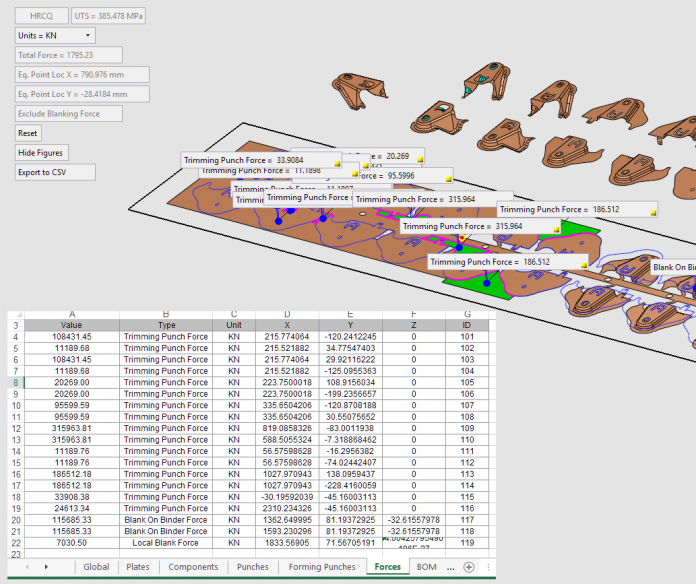This screenshot has height=584, width=696.
Task: Add a new sheet with plus icon
Action: tap(468, 567)
